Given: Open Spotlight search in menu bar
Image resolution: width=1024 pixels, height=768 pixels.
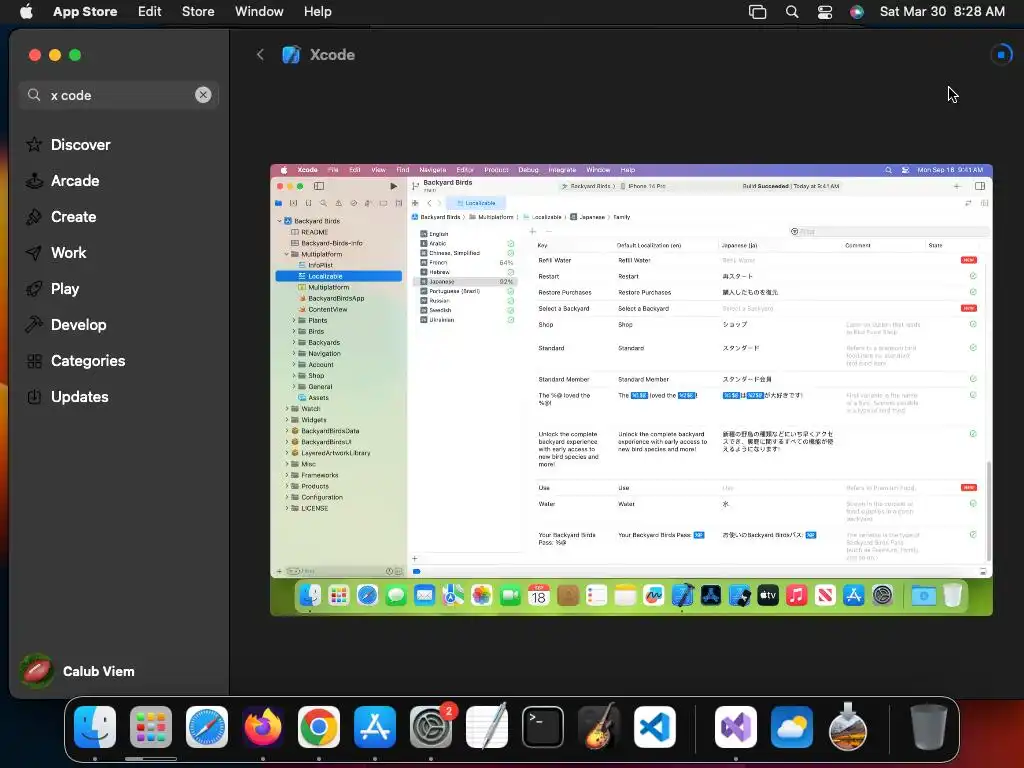Looking at the screenshot, I should [x=792, y=11].
